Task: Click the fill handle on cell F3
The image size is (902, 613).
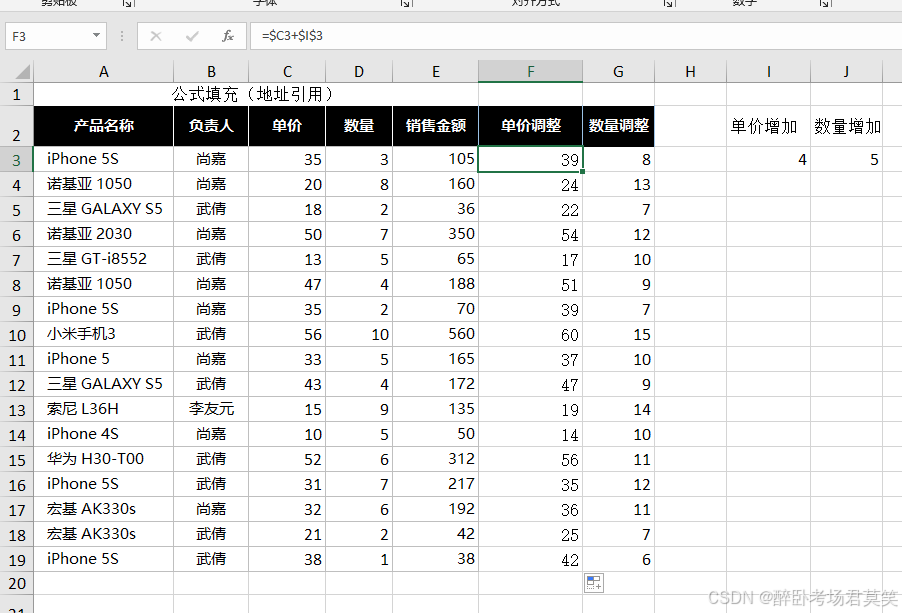Action: [x=583, y=171]
